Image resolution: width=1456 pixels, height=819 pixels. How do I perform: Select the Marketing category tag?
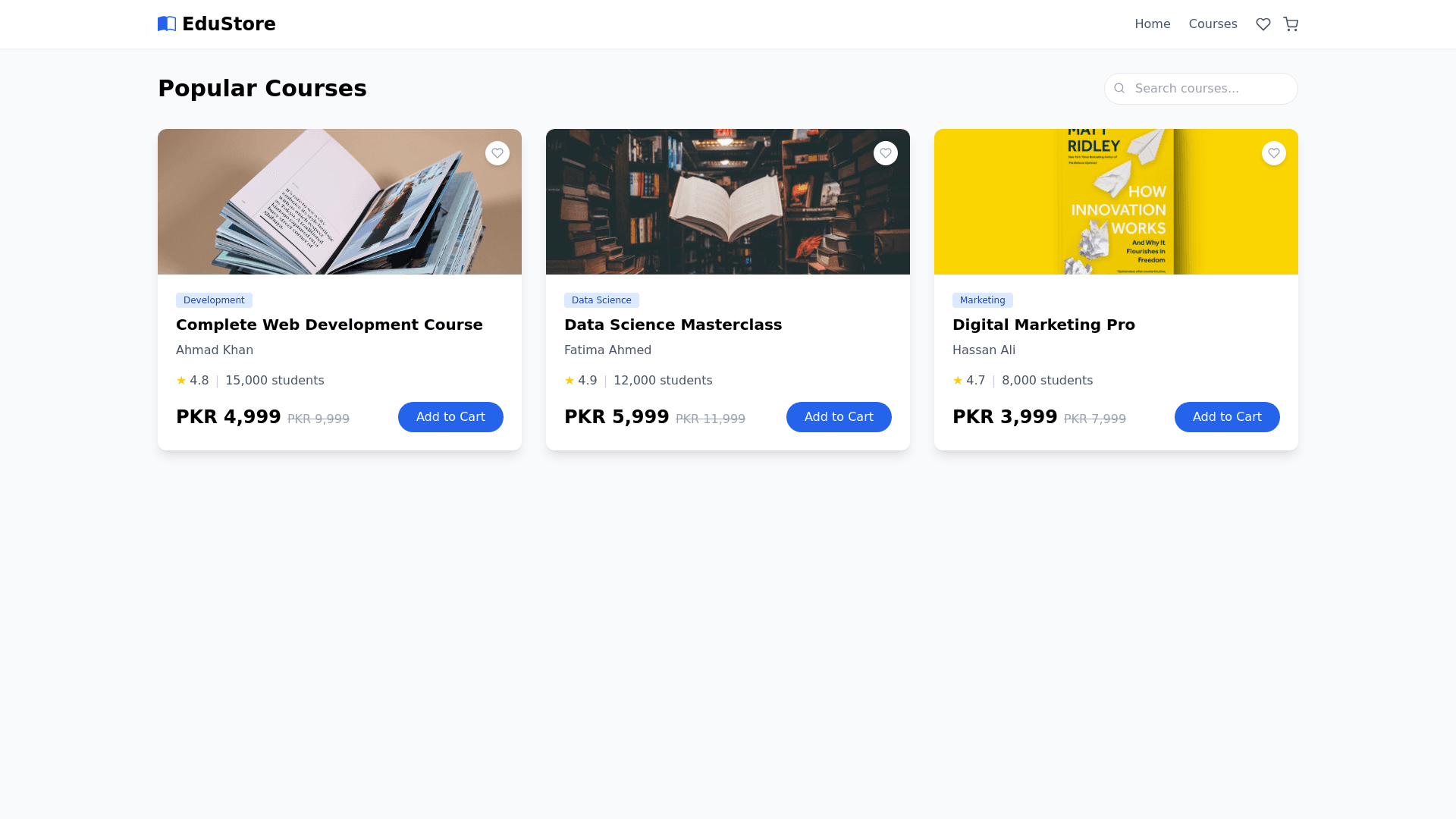982,300
